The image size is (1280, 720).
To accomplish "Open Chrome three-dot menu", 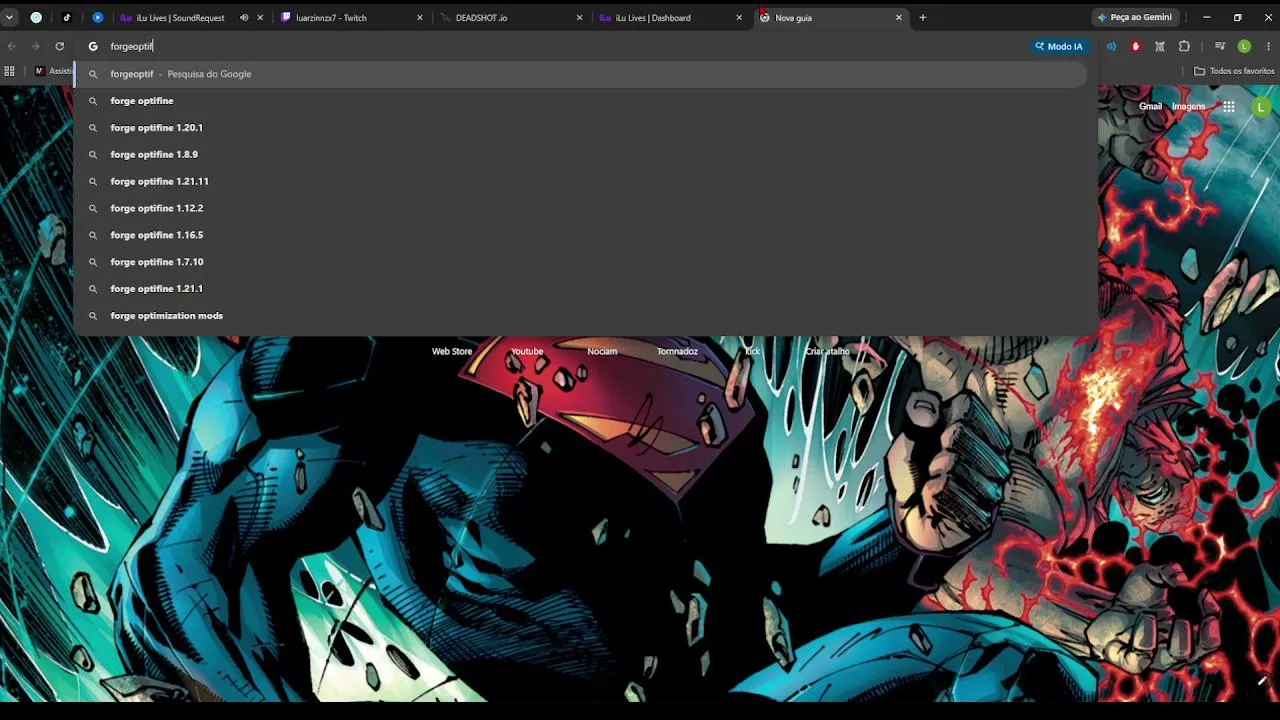I will 1268,46.
